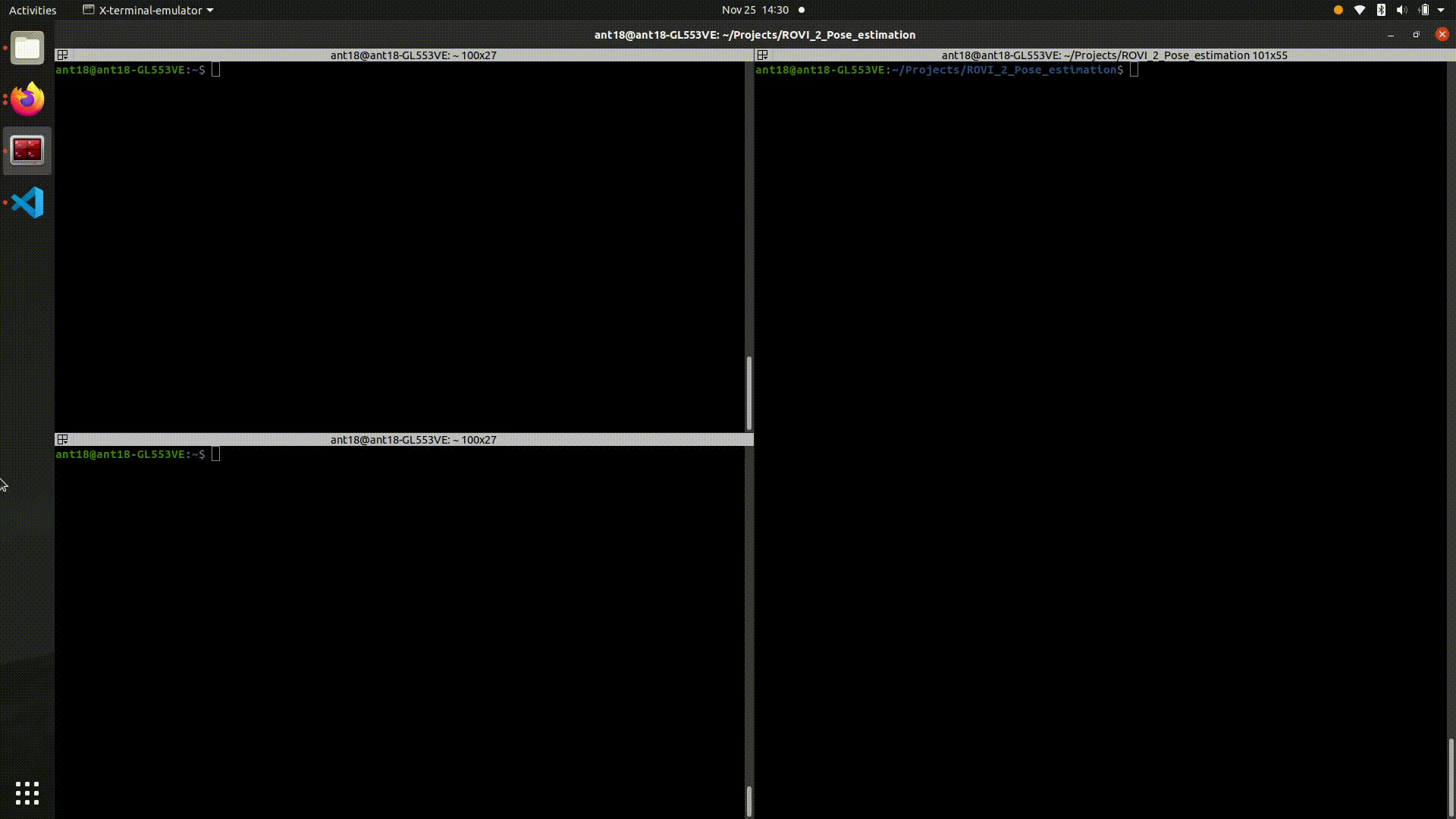Viewport: 1456px width, 819px height.
Task: Open the Files app in the dock
Action: point(27,49)
